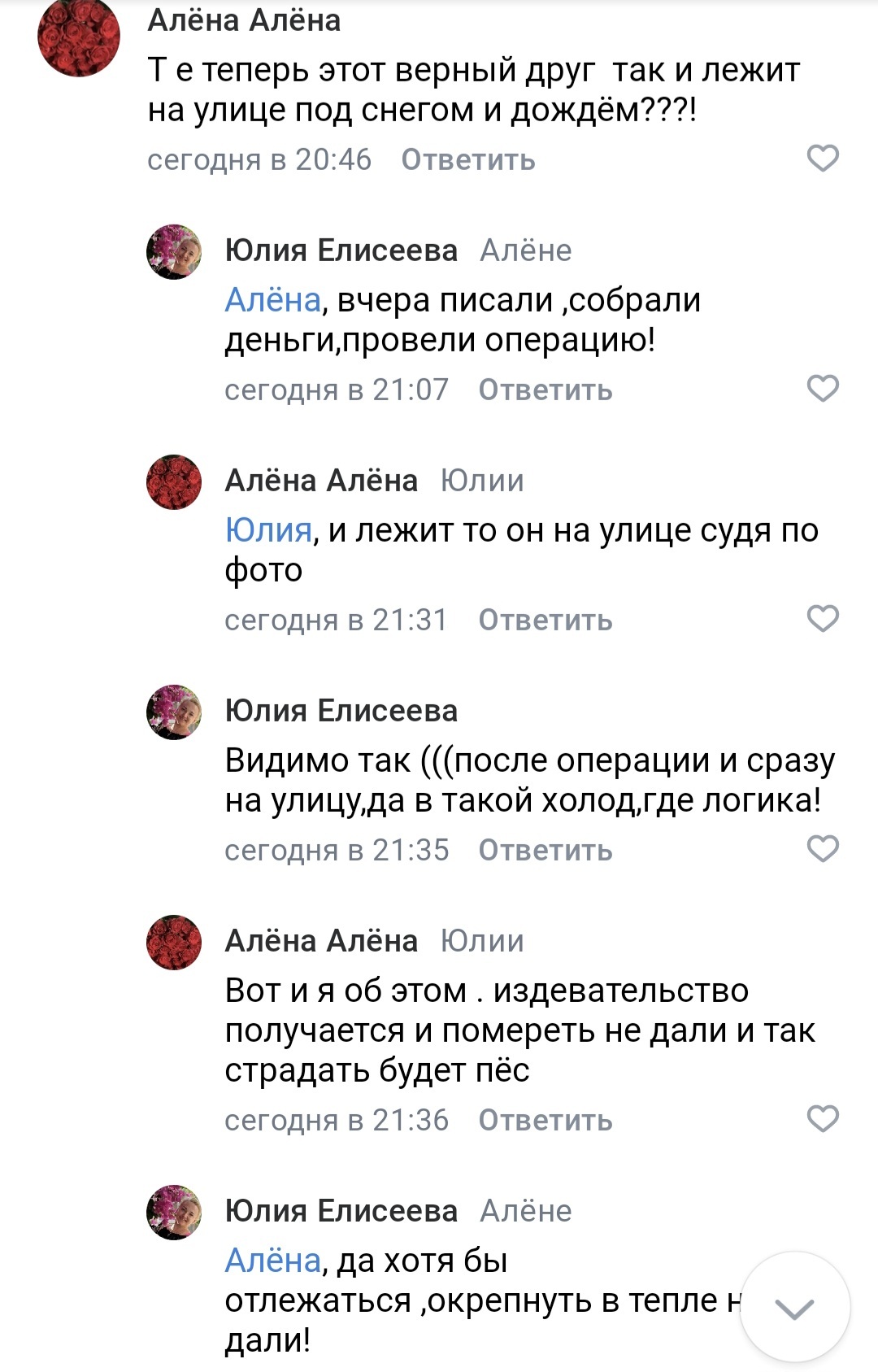Open the blue Юлия mention in 21:31 reply
This screenshot has height=1372, width=878.
(268, 530)
